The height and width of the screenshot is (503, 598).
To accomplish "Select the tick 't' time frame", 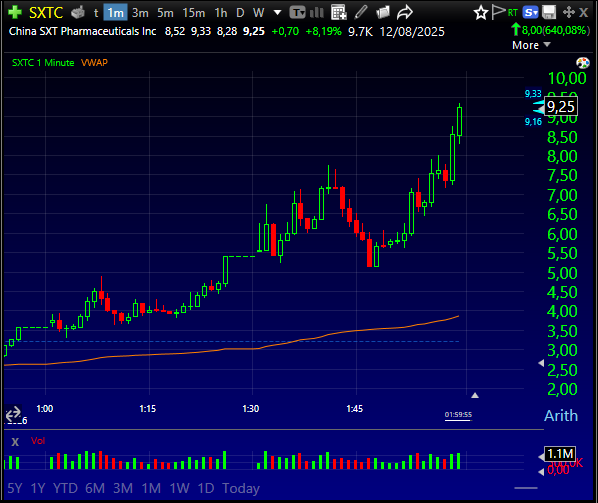I will click(96, 13).
